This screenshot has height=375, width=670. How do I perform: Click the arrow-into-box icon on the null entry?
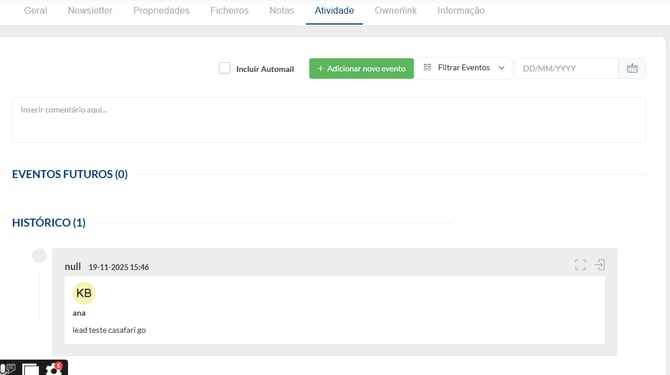coord(600,264)
